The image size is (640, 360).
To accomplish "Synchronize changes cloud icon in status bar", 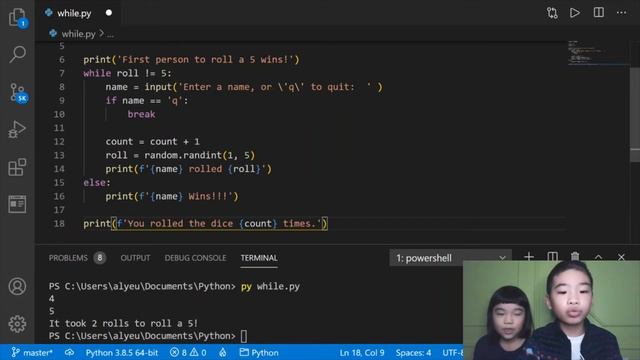I will click(x=69, y=352).
